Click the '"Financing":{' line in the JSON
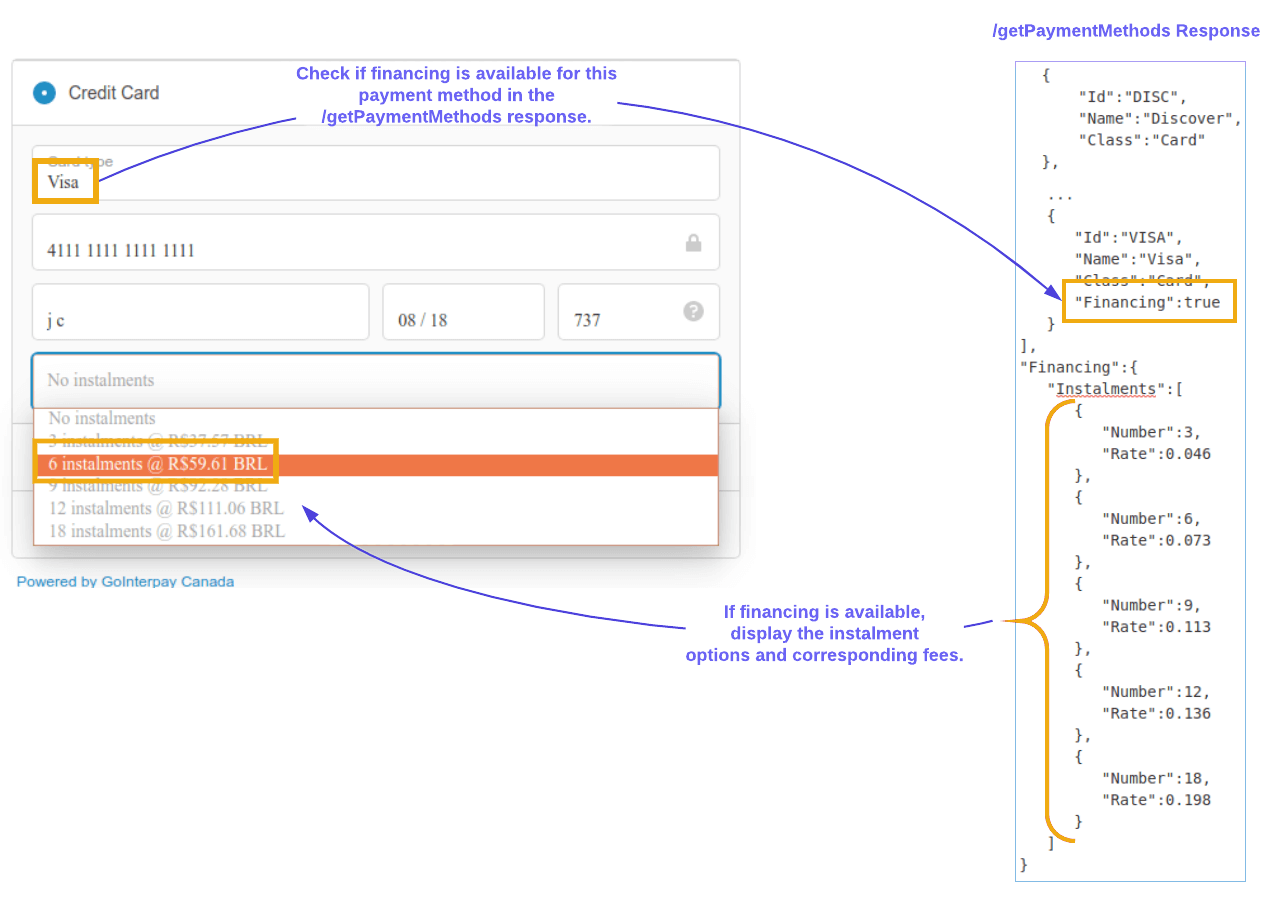 (1079, 367)
